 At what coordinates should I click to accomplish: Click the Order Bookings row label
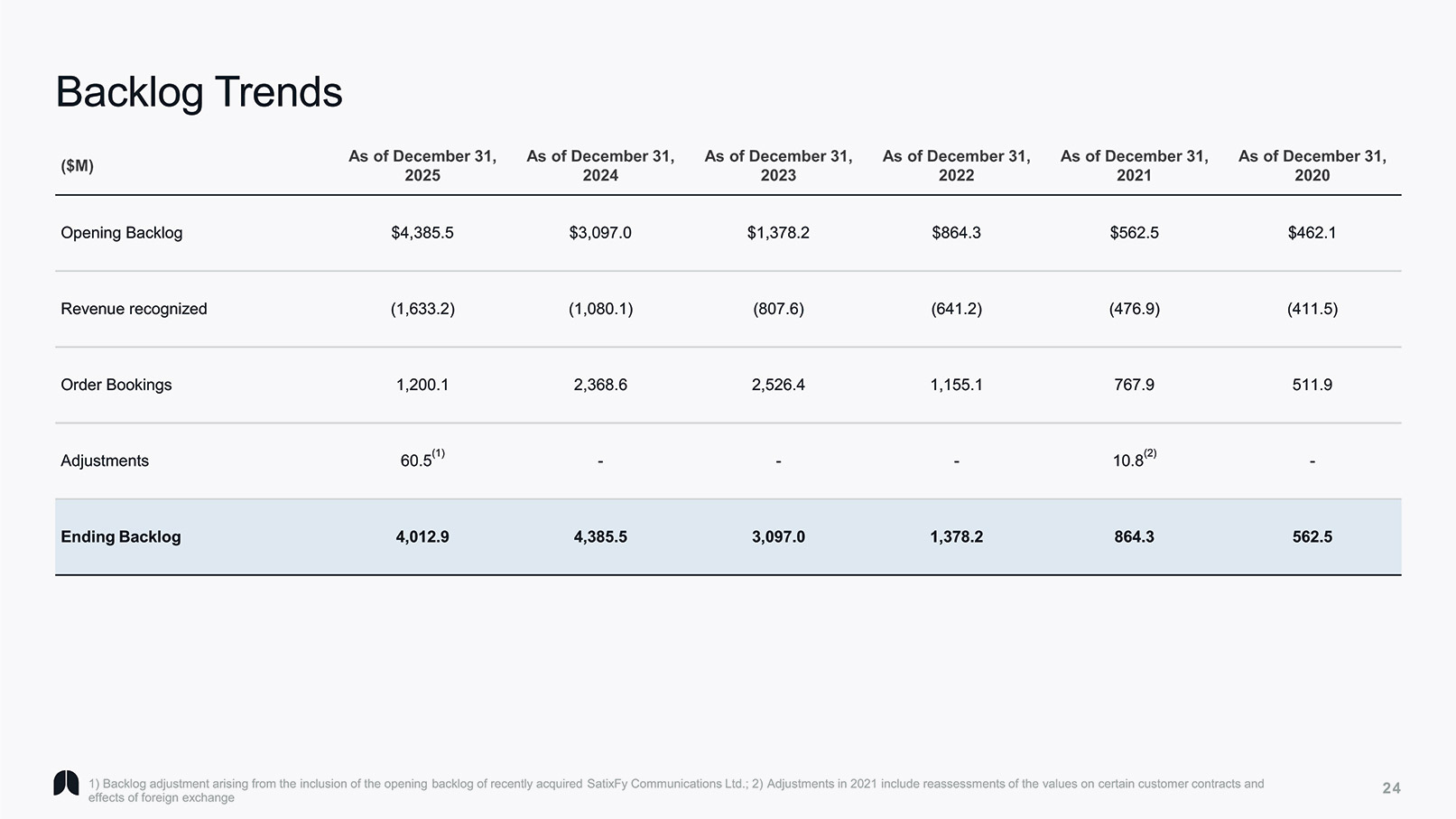pyautogui.click(x=116, y=385)
